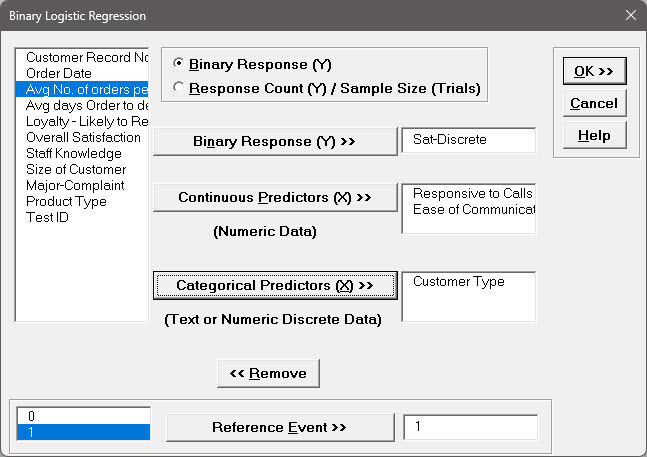
Task: Close the Binary Logistic Regression dialog
Action: [629, 16]
